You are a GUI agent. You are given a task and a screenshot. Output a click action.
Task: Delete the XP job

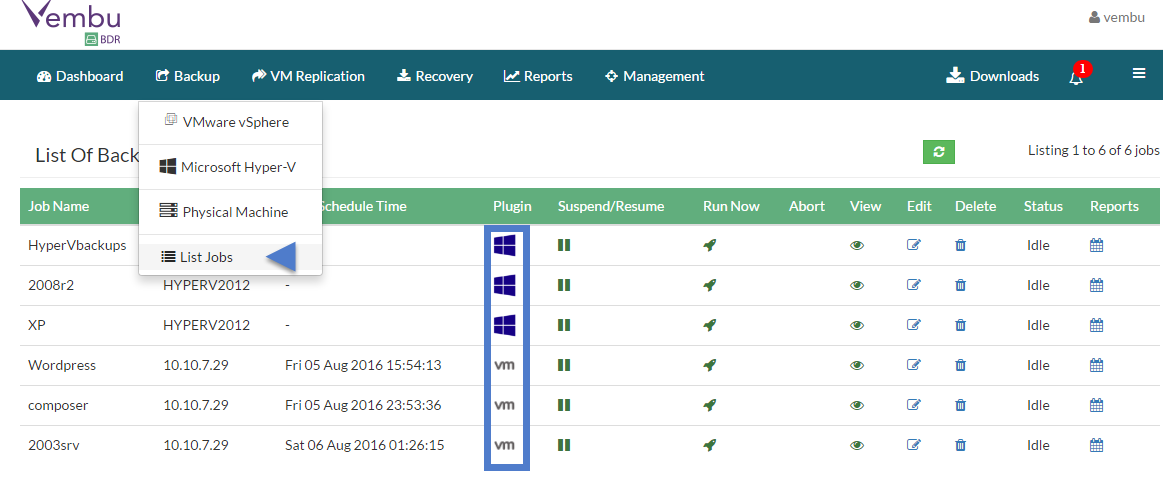click(961, 325)
